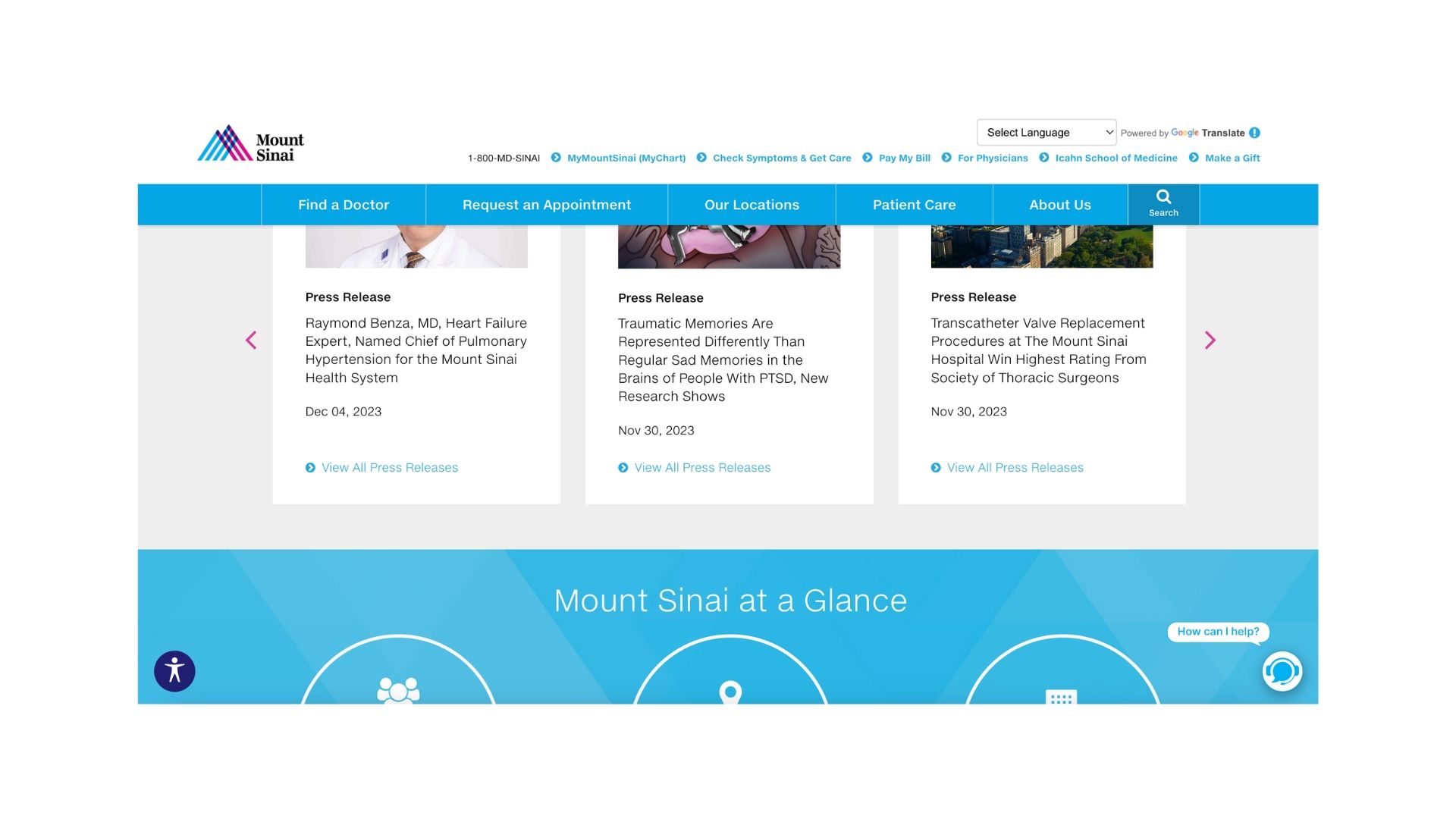Open the Request an Appointment menu
This screenshot has width=1456, height=819.
[547, 205]
